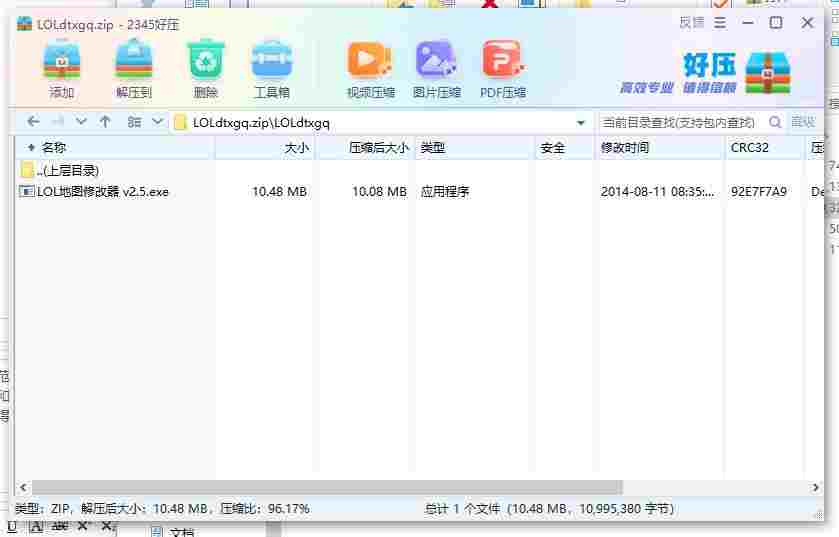The height and width of the screenshot is (537, 839).
Task: Open the PDF压缩 compression tool
Action: pyautogui.click(x=503, y=69)
